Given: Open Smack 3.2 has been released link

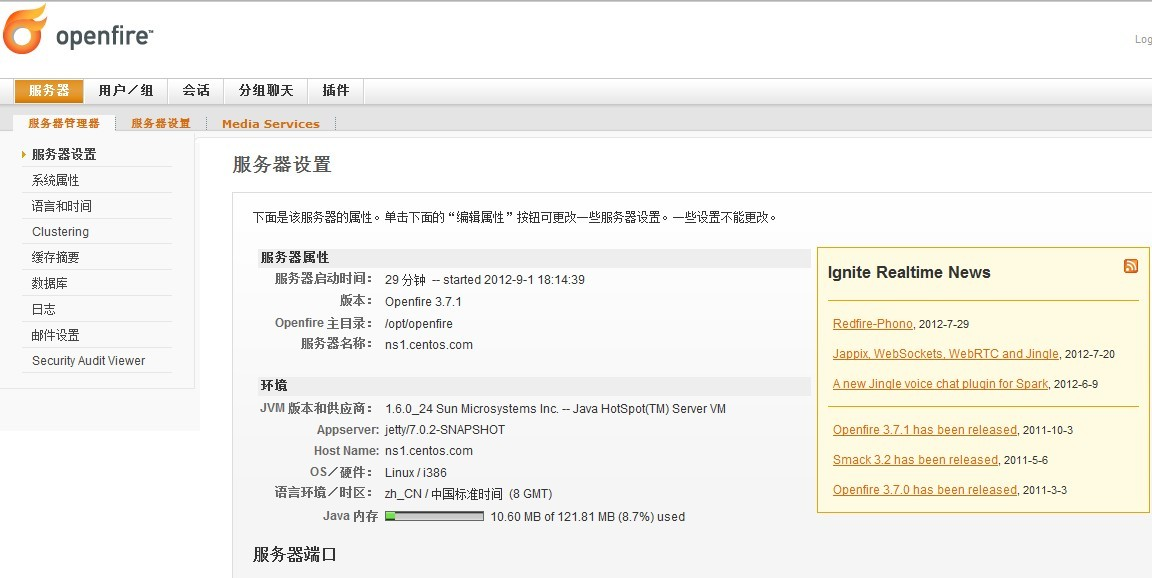Looking at the screenshot, I should click(915, 460).
